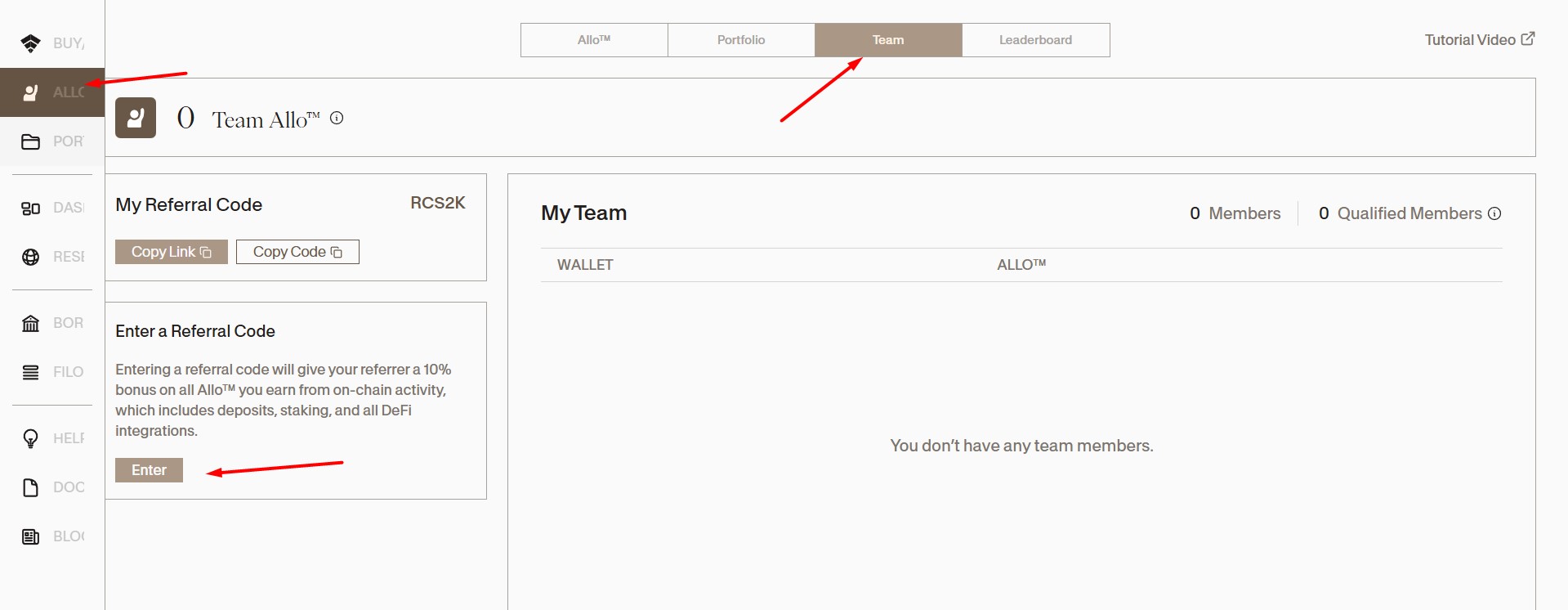This screenshot has height=610, width=1568.
Task: Open the bank building Borrow icon
Action: (31, 323)
